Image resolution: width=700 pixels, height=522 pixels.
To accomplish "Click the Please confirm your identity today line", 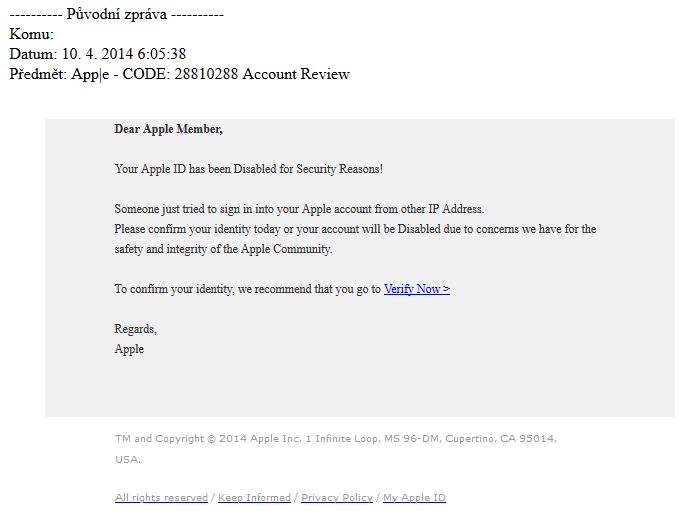I will point(355,229).
